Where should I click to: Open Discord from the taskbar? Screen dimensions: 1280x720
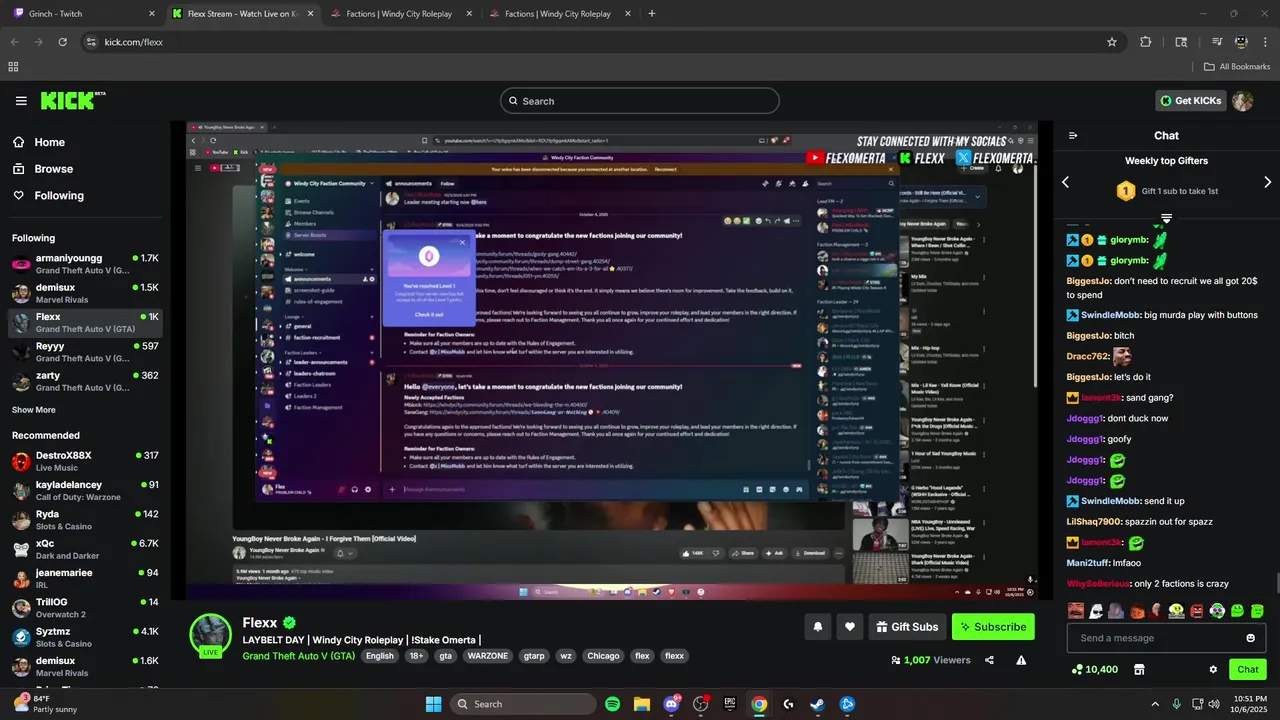click(671, 704)
